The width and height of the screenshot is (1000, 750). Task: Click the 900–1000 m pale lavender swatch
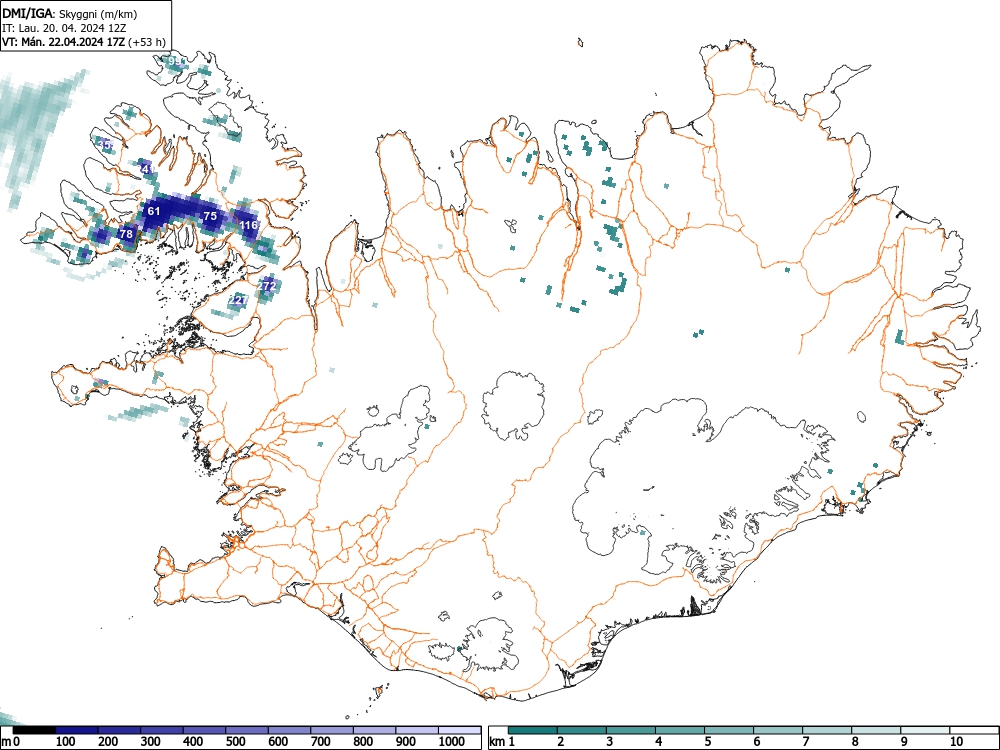[417, 730]
